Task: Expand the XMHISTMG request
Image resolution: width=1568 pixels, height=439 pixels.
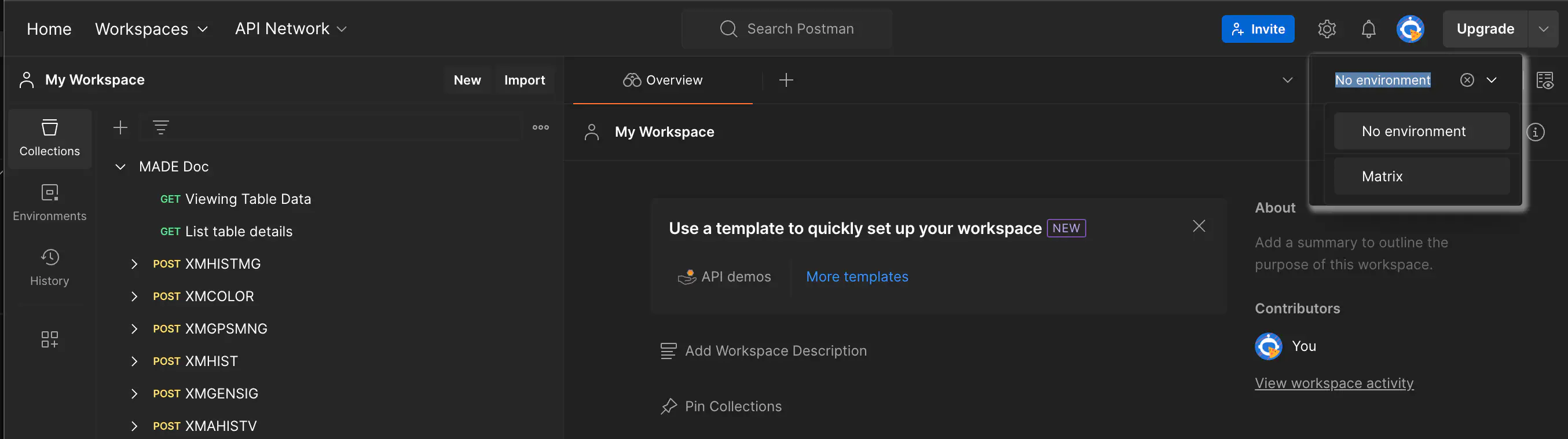Action: (134, 264)
